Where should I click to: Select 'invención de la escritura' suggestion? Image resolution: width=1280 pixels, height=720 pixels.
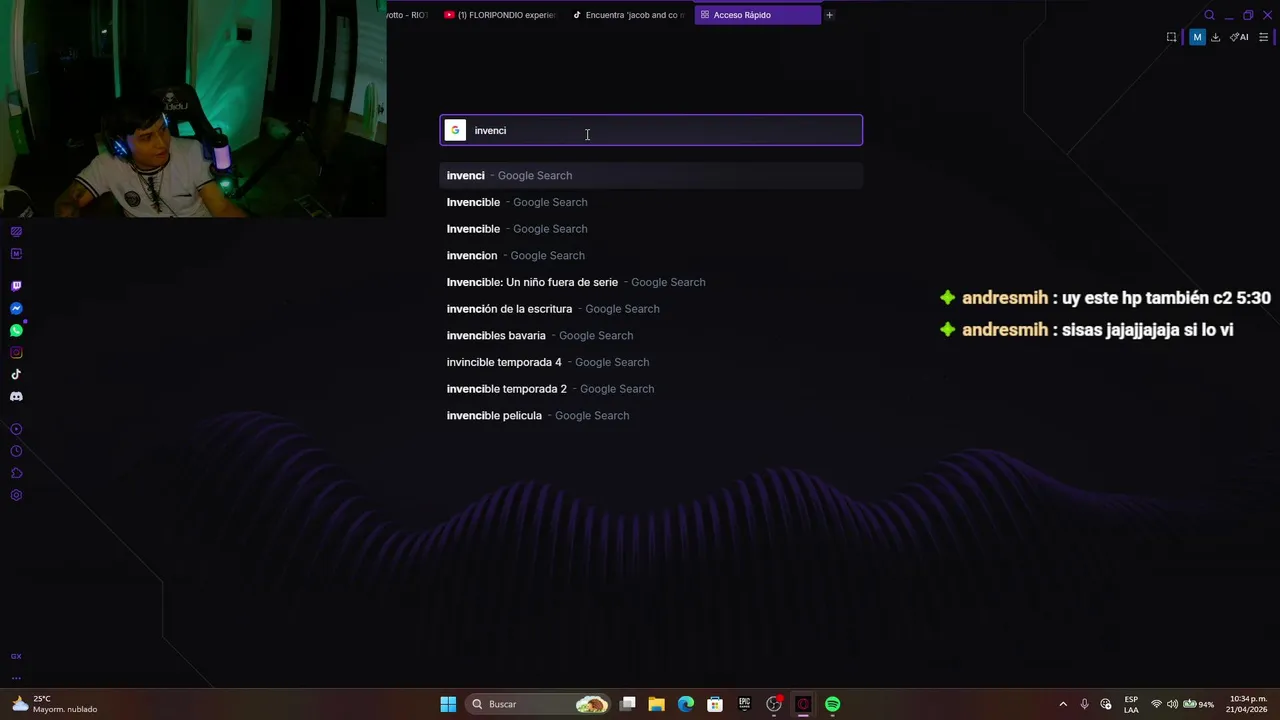[x=651, y=309]
